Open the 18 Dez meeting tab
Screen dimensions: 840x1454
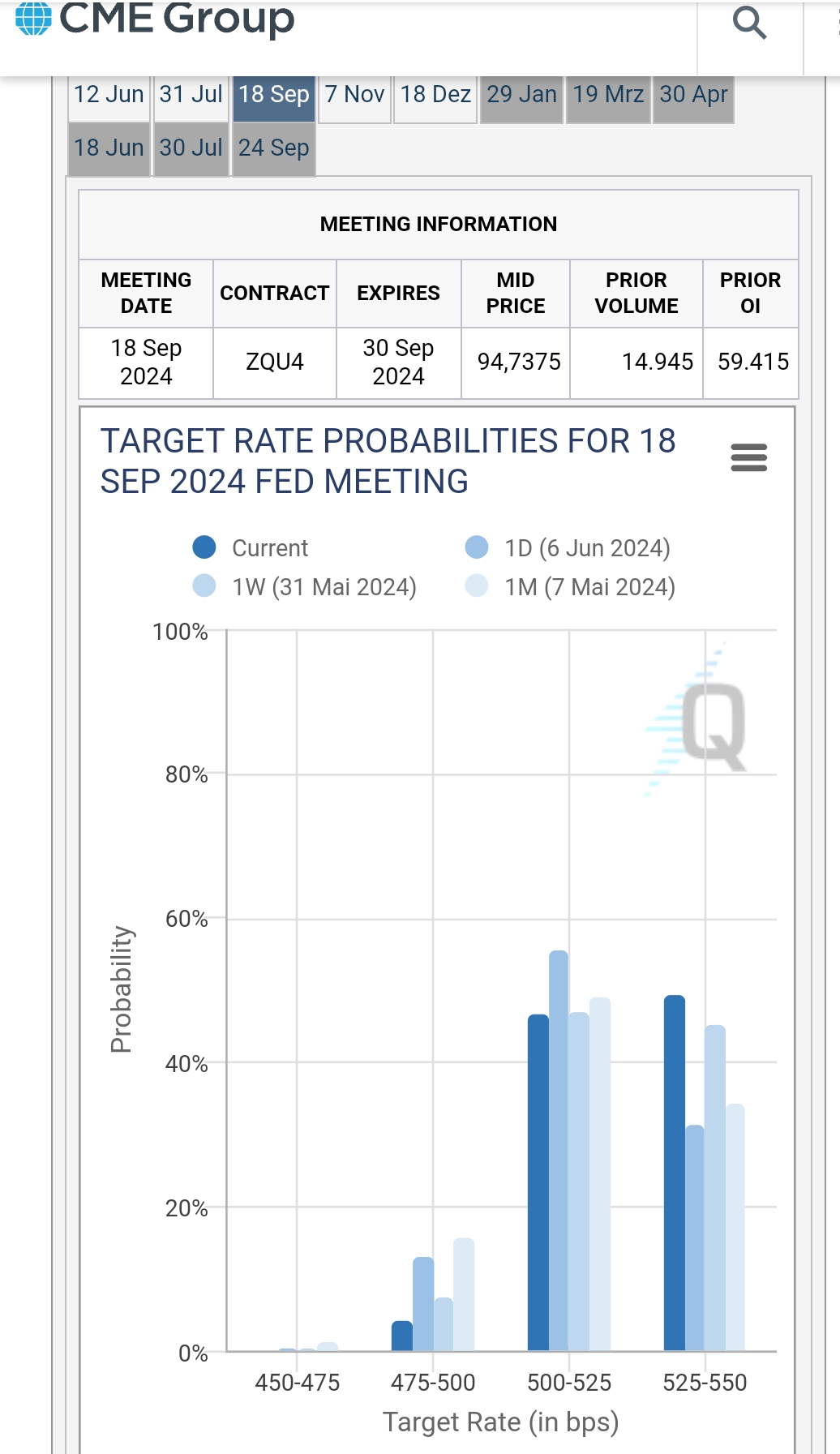[x=435, y=95]
